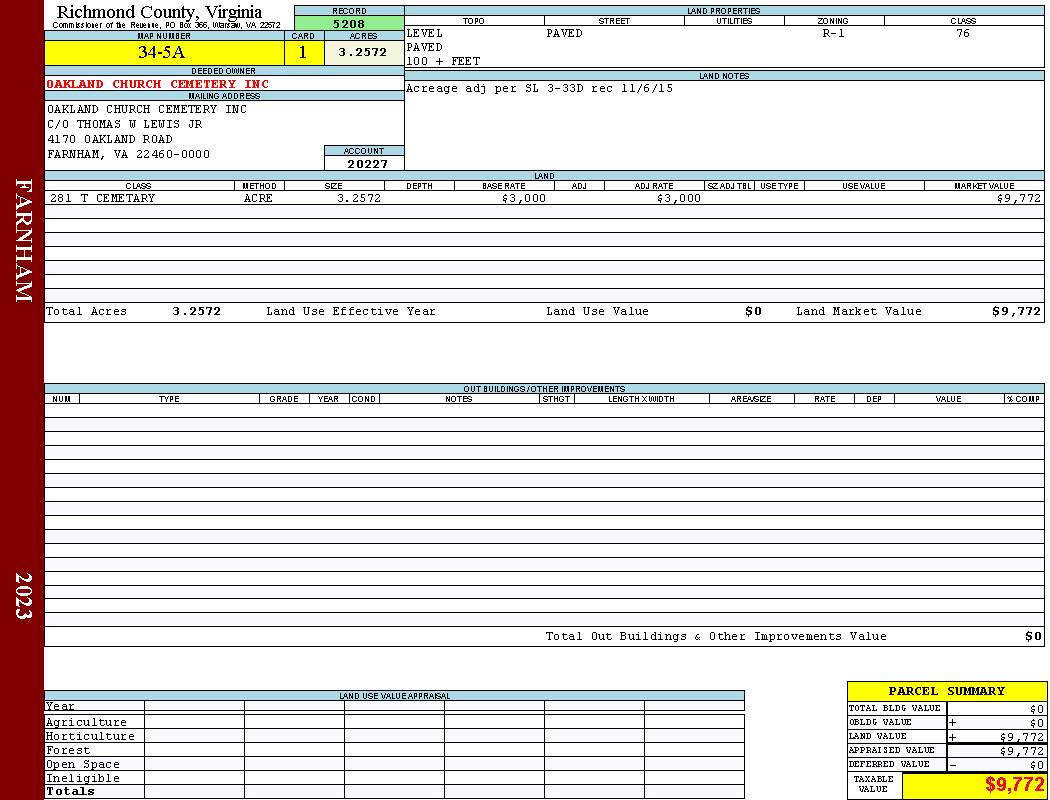Viewport: 1050px width, 800px height.
Task: Click the 2023 year on the sidebar
Action: click(23, 596)
